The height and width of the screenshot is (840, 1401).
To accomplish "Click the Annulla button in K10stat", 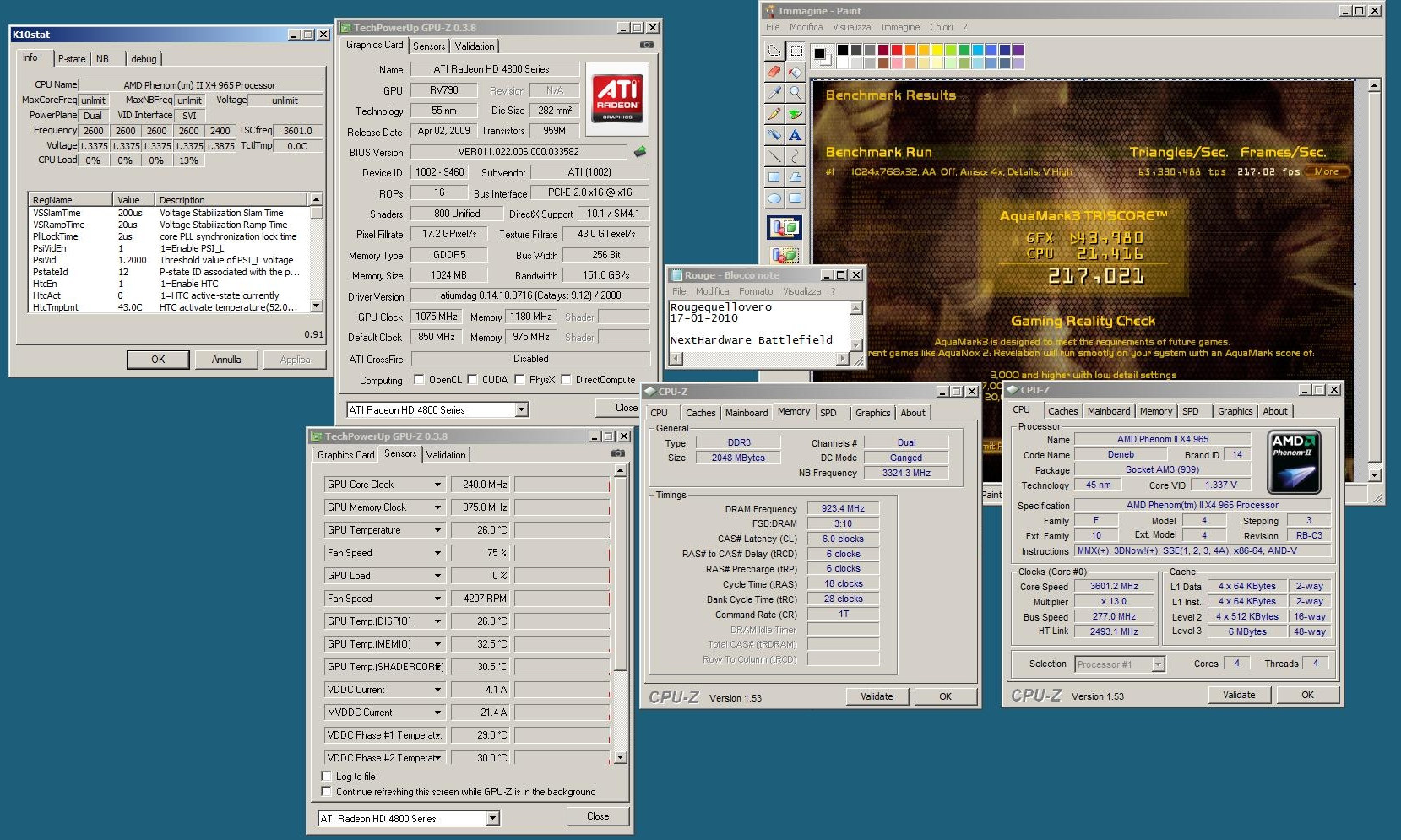I will (x=226, y=360).
